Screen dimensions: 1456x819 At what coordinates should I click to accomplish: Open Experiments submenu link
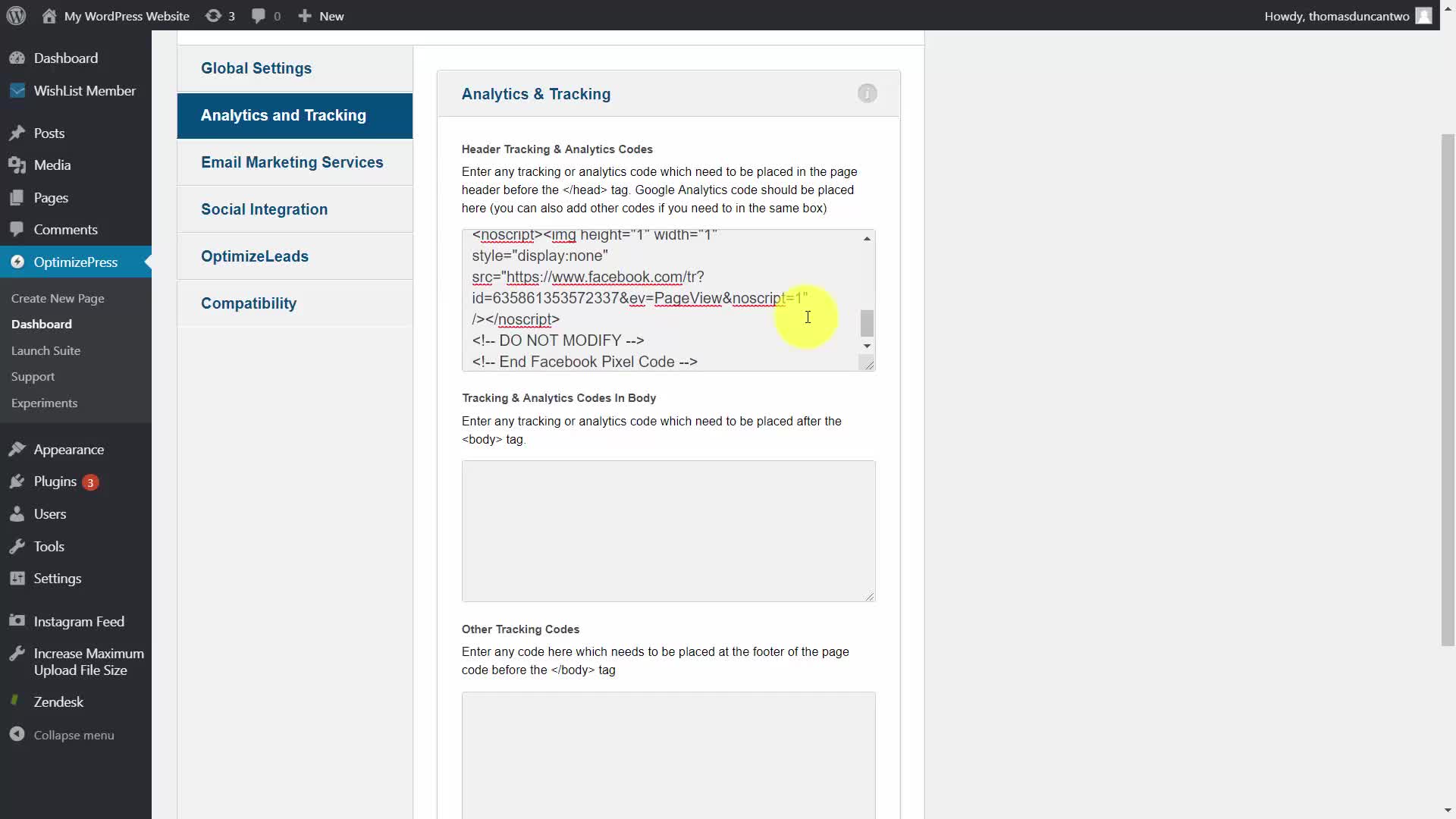[44, 403]
